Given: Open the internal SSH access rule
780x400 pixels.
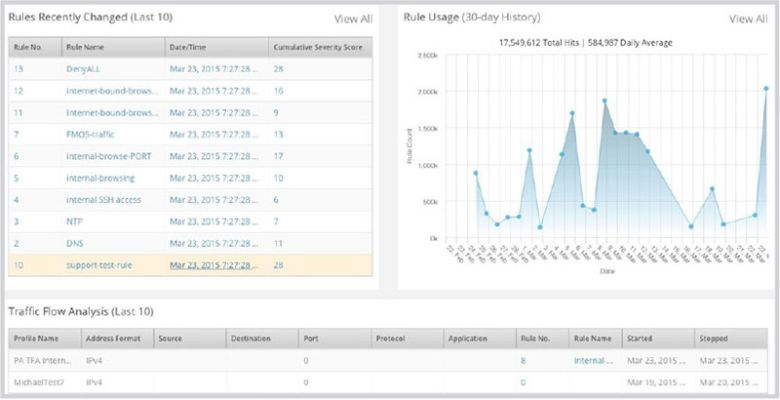Looking at the screenshot, I should pos(104,199).
